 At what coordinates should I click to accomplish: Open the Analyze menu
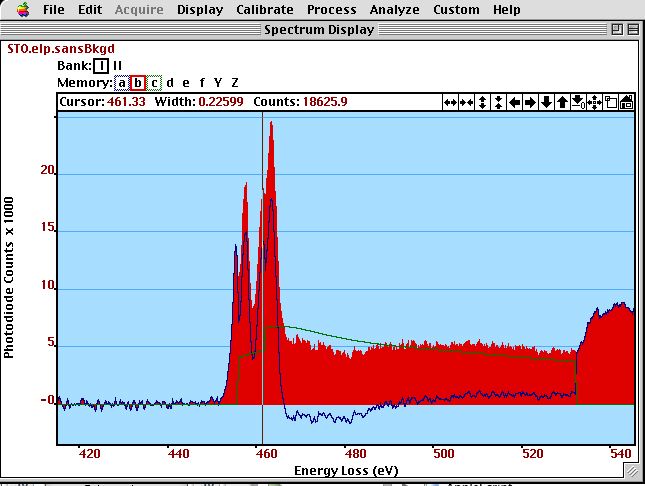coord(394,9)
